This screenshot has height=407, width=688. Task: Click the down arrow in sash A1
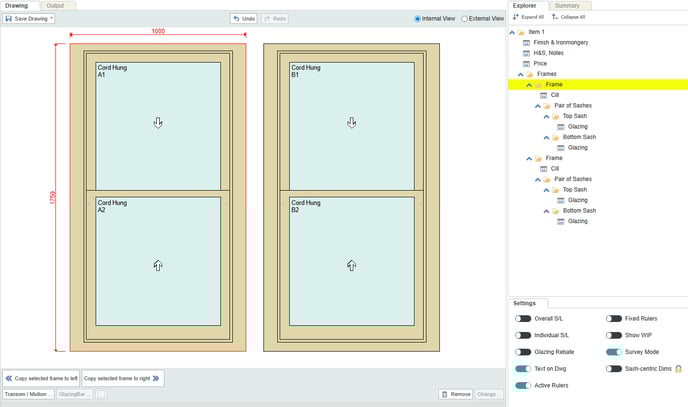(x=158, y=122)
